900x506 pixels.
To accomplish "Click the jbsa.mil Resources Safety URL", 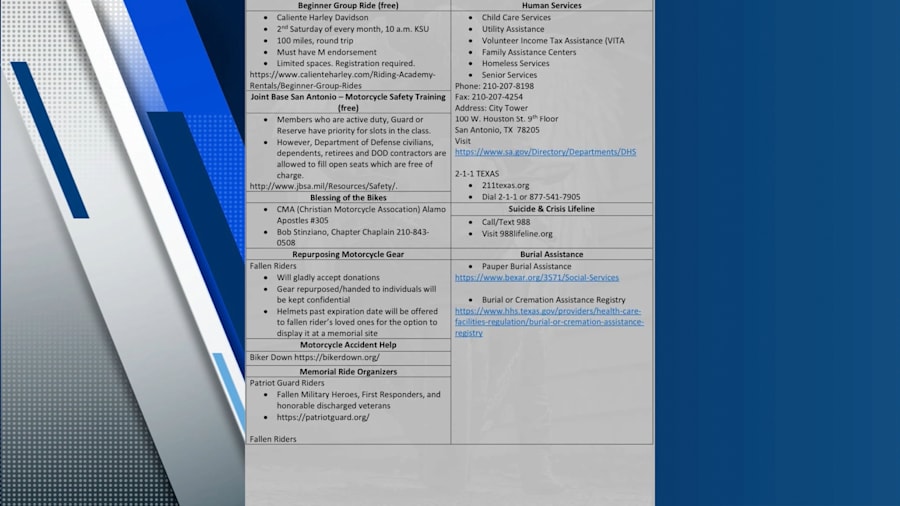I will click(x=323, y=186).
